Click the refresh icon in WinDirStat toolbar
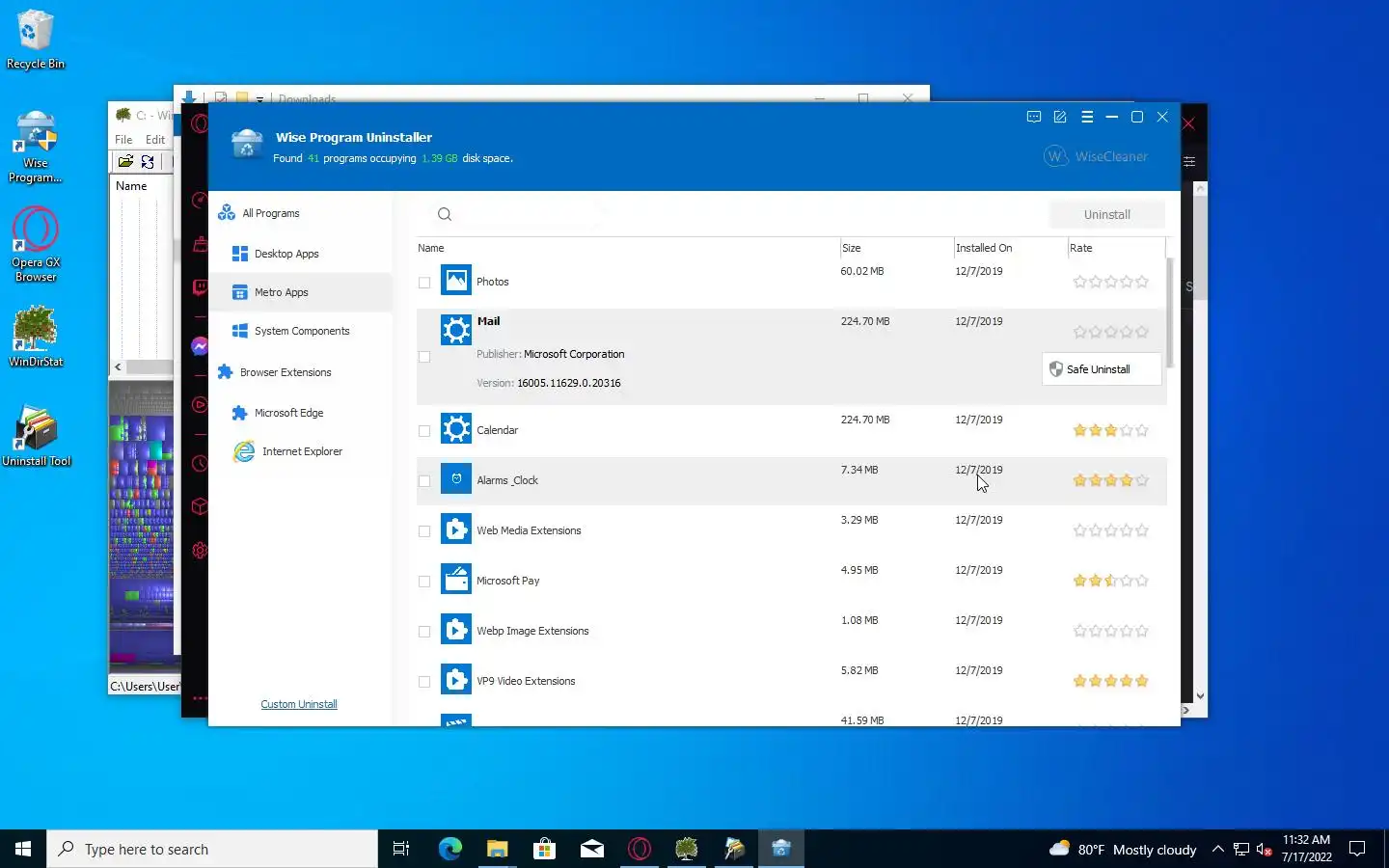The height and width of the screenshot is (868, 1389). click(148, 162)
